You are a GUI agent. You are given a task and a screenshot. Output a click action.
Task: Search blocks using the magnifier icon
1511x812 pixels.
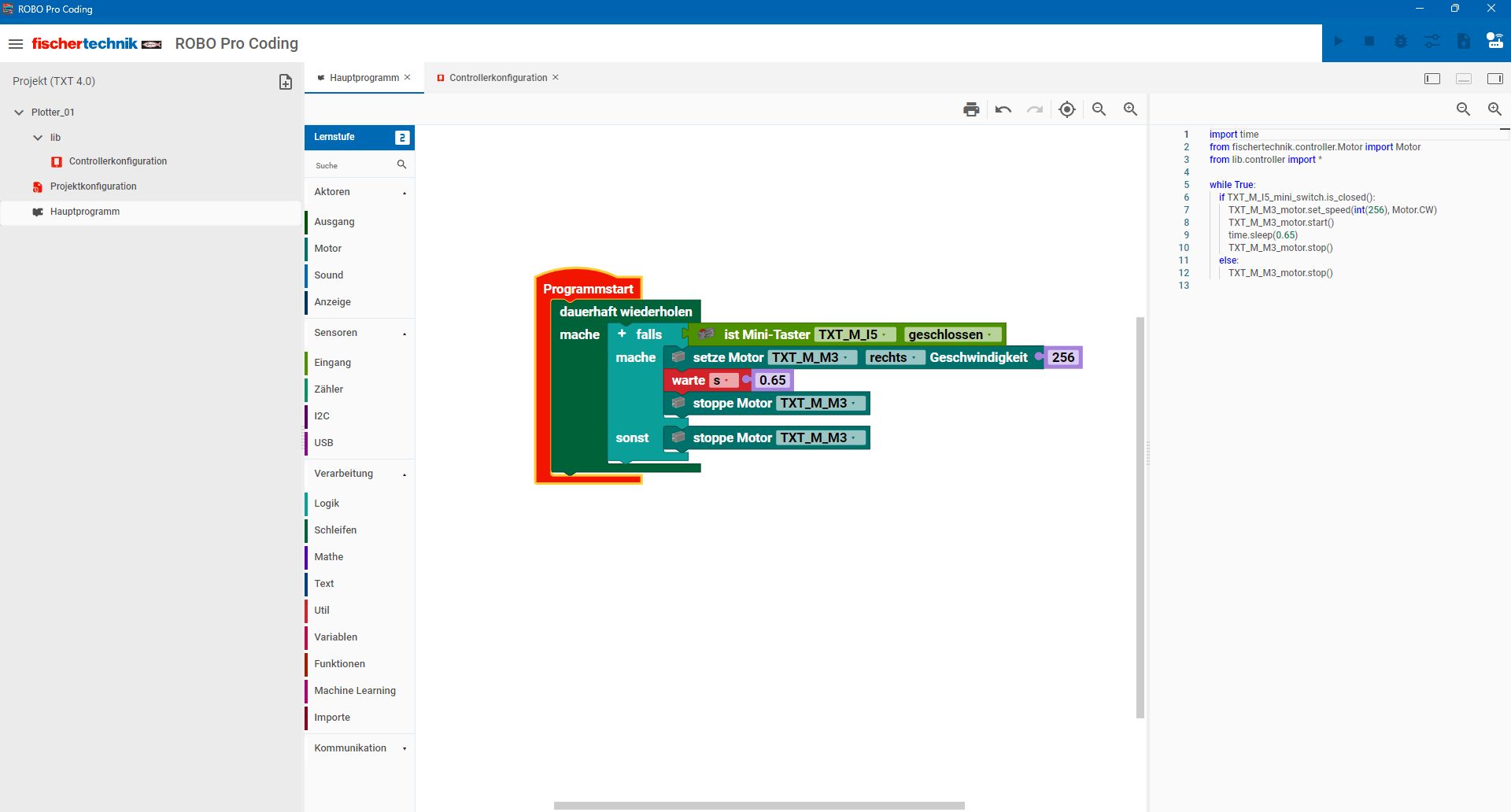tap(401, 164)
